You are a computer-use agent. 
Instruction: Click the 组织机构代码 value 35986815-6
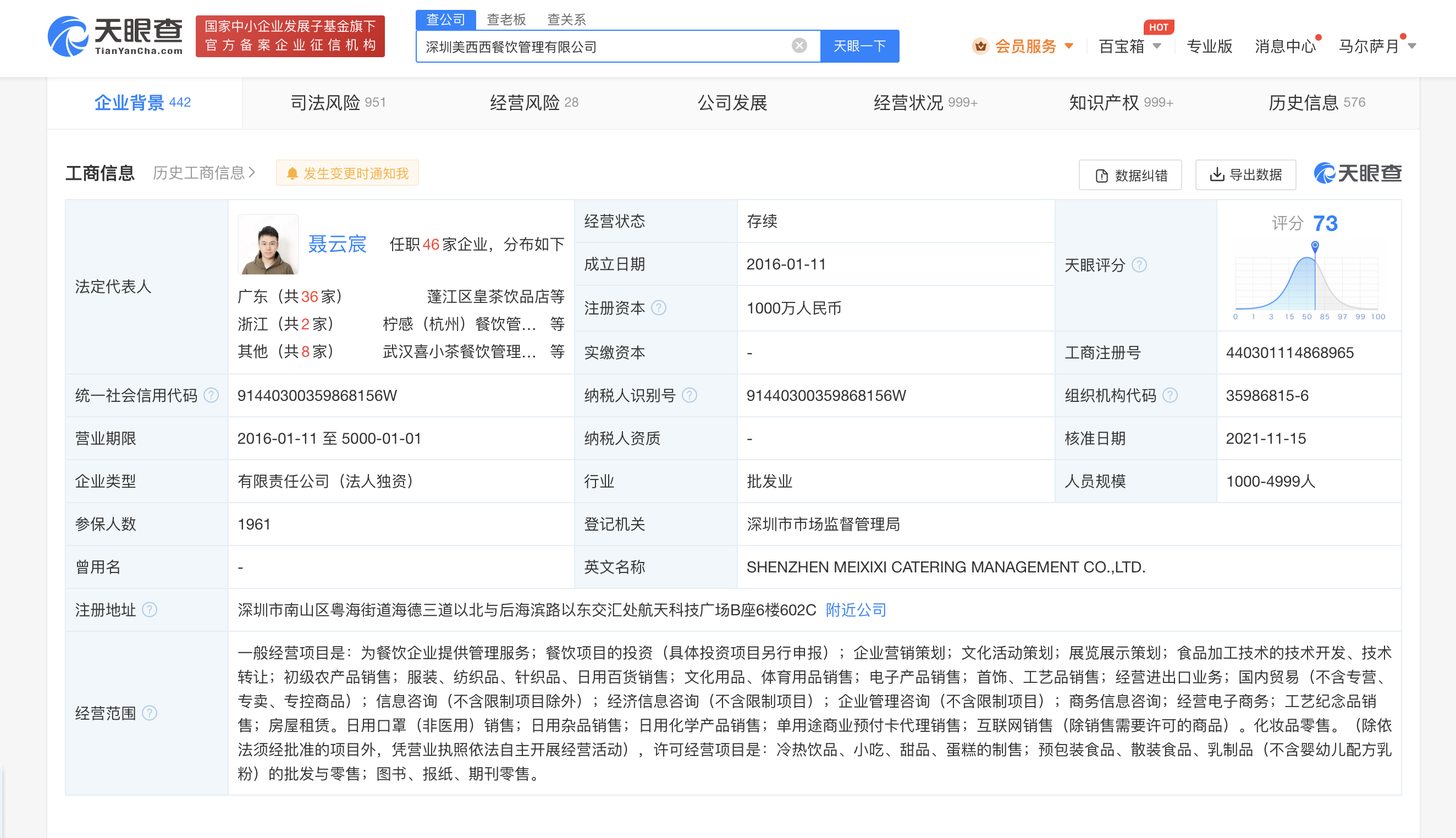tap(1267, 395)
